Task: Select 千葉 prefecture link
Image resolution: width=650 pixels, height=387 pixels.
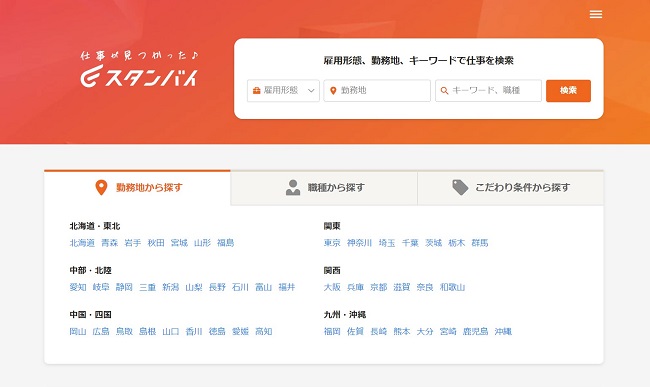Action: (x=410, y=243)
